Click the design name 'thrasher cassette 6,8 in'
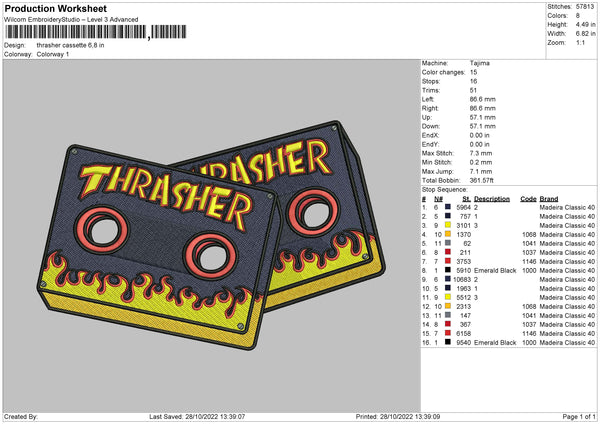The height and width of the screenshot is (424, 600). [x=70, y=46]
